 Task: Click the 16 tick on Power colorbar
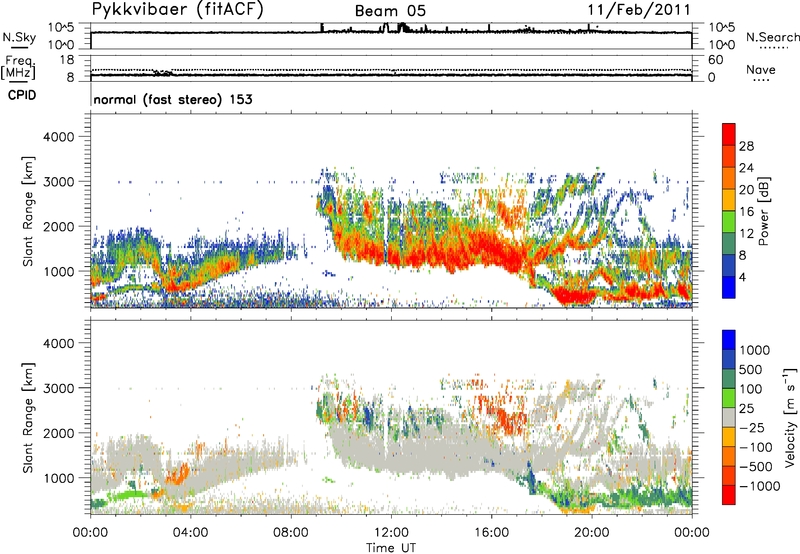click(746, 212)
